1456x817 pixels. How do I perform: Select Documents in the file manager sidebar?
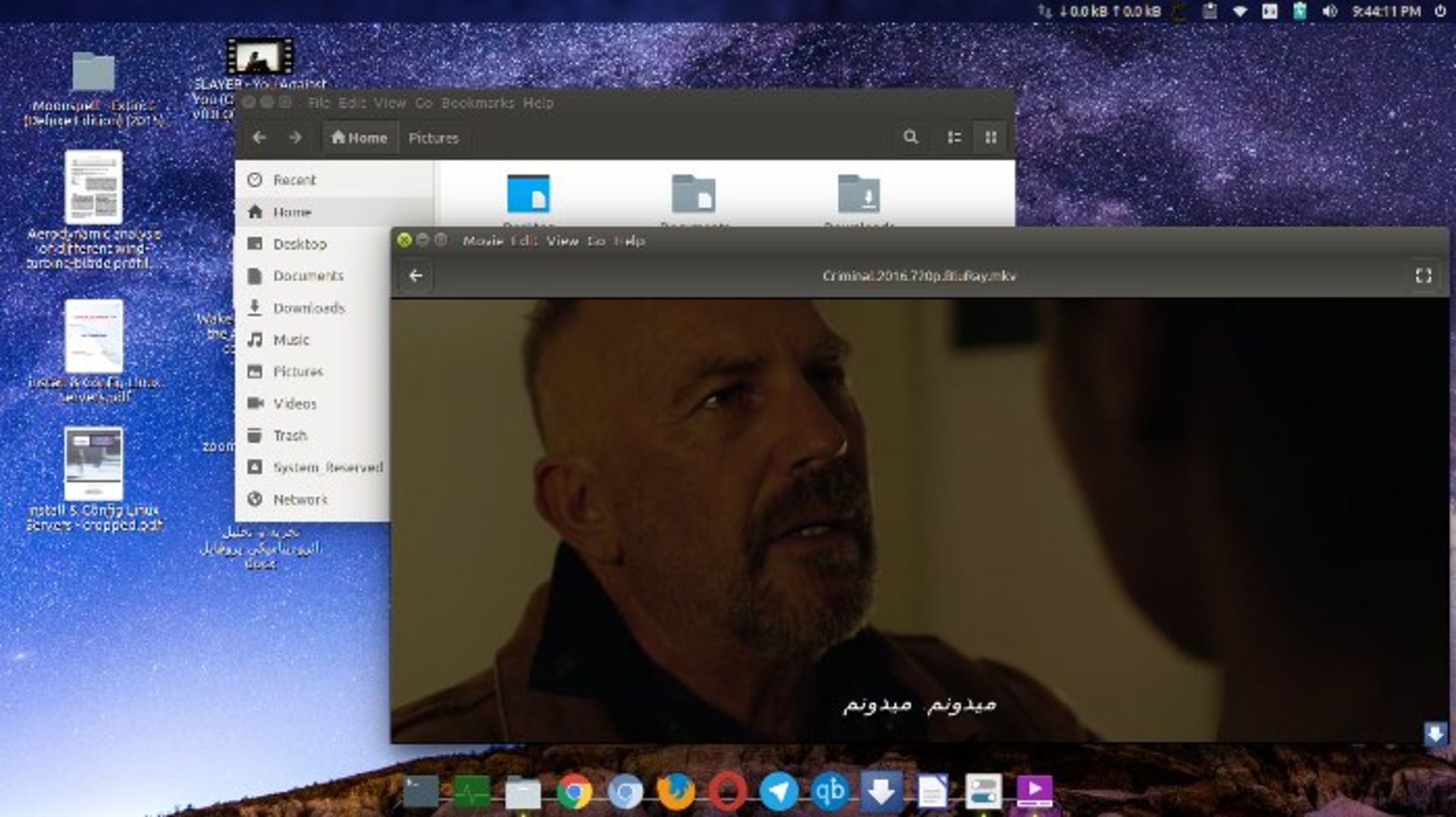[x=313, y=276]
